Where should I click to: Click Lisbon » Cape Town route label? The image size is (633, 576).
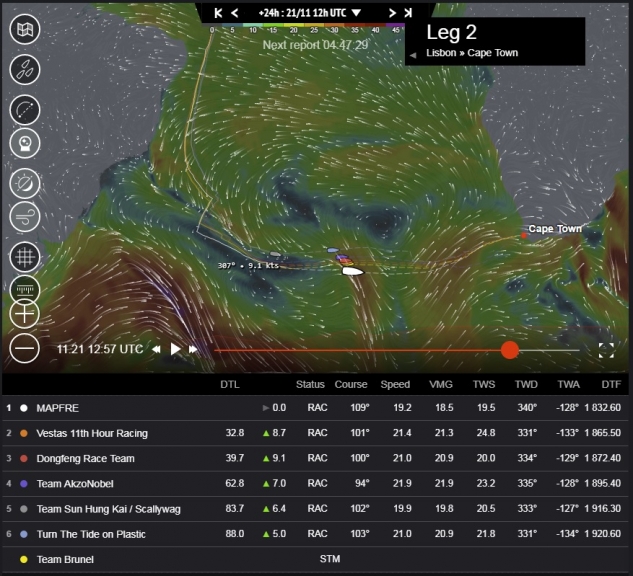click(472, 53)
